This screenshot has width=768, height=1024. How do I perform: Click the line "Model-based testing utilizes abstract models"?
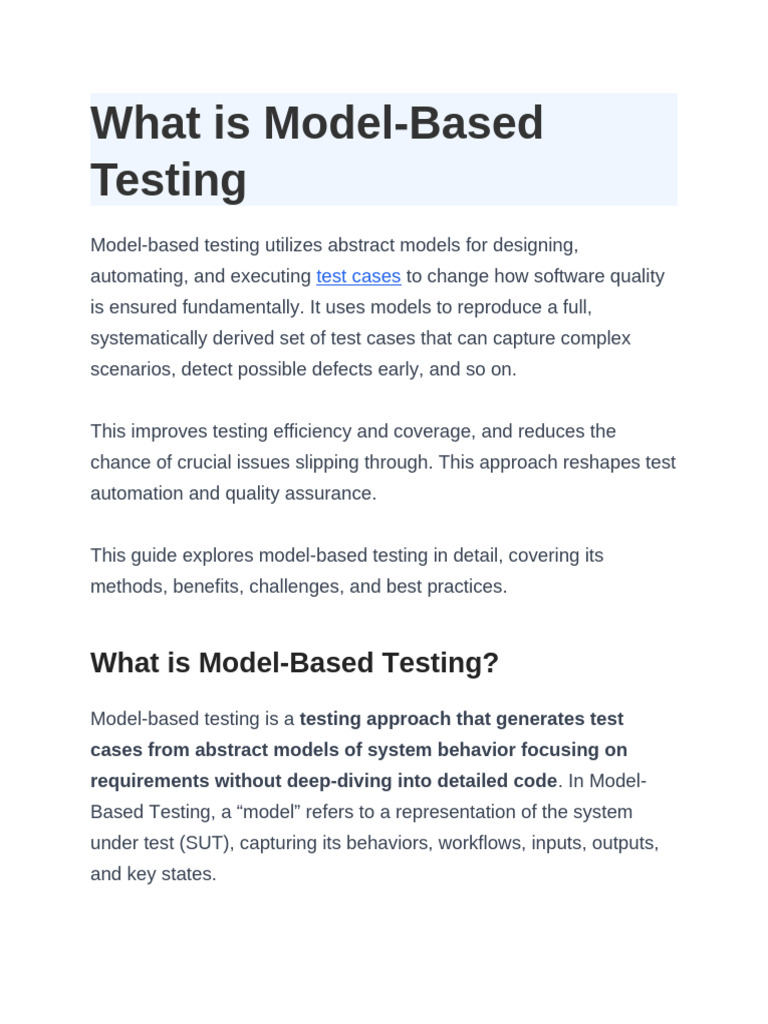334,245
